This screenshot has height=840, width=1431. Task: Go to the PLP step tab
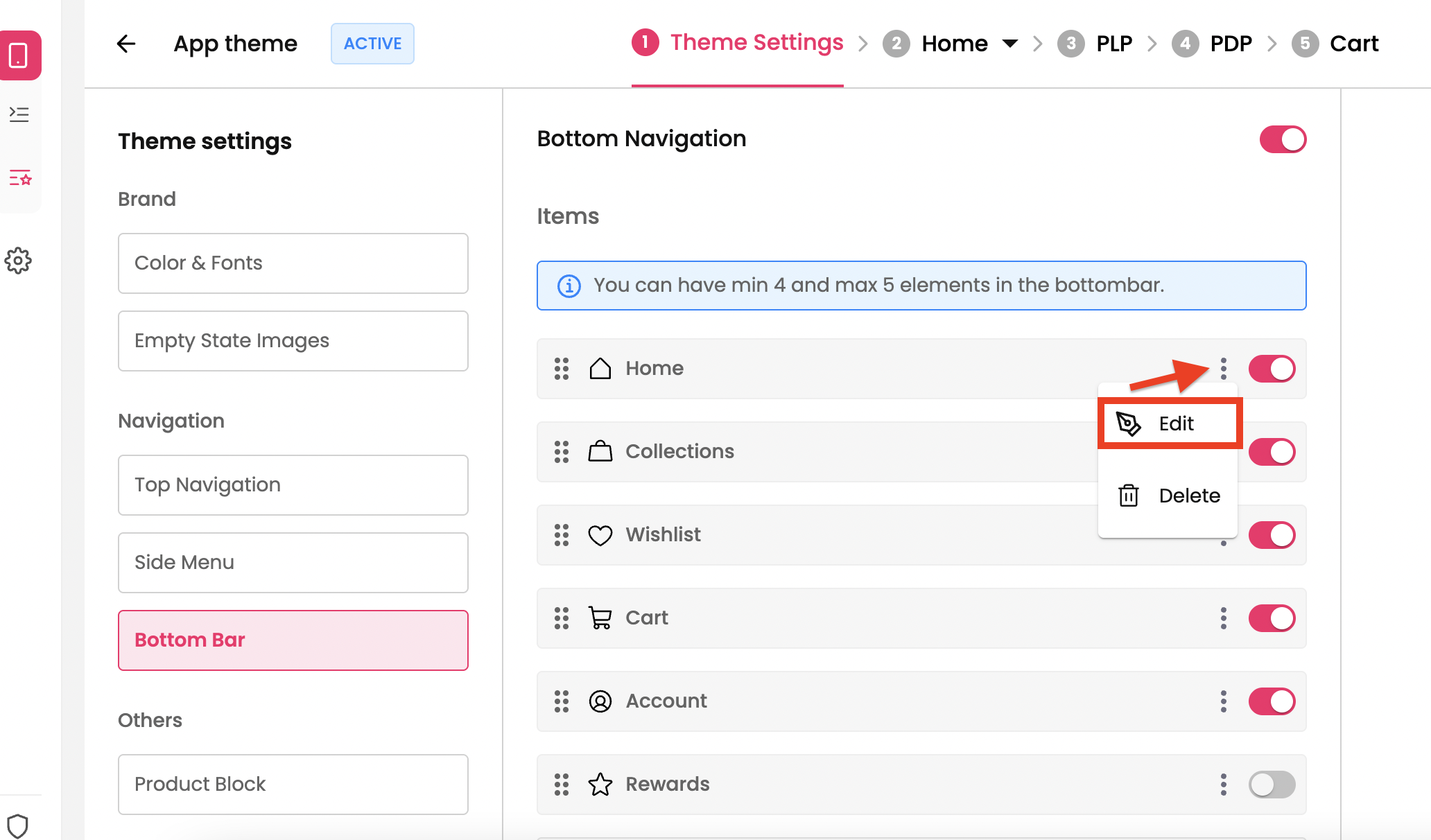coord(1113,44)
